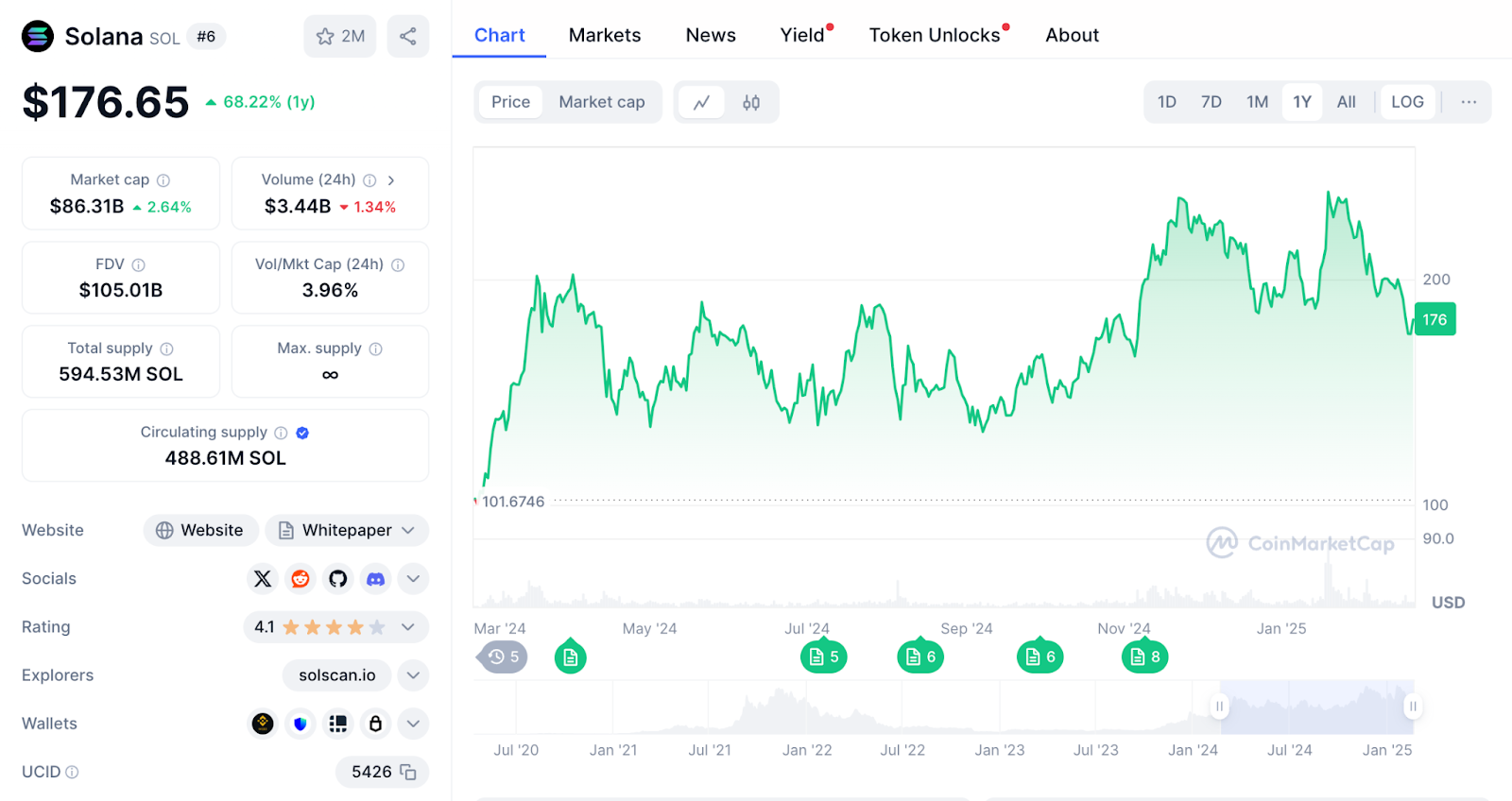This screenshot has width=1512, height=801.
Task: Copy the UCID 5426 value
Action: 408,773
